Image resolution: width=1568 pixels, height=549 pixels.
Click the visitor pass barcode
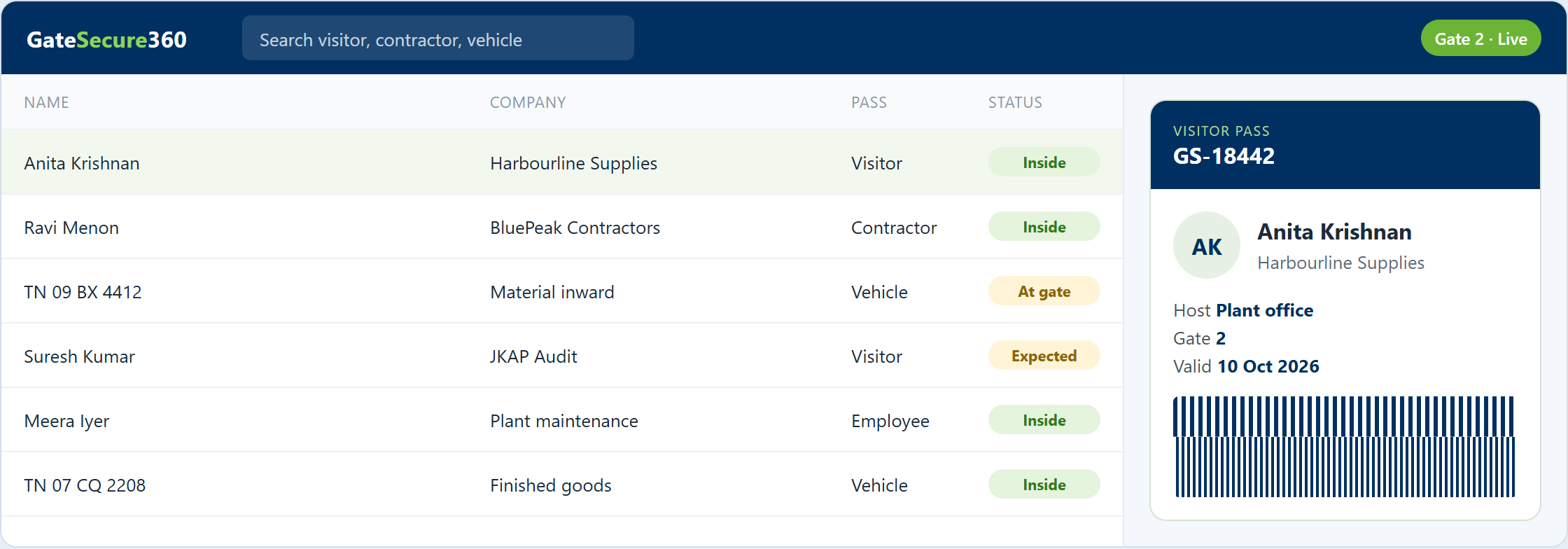(x=1344, y=447)
